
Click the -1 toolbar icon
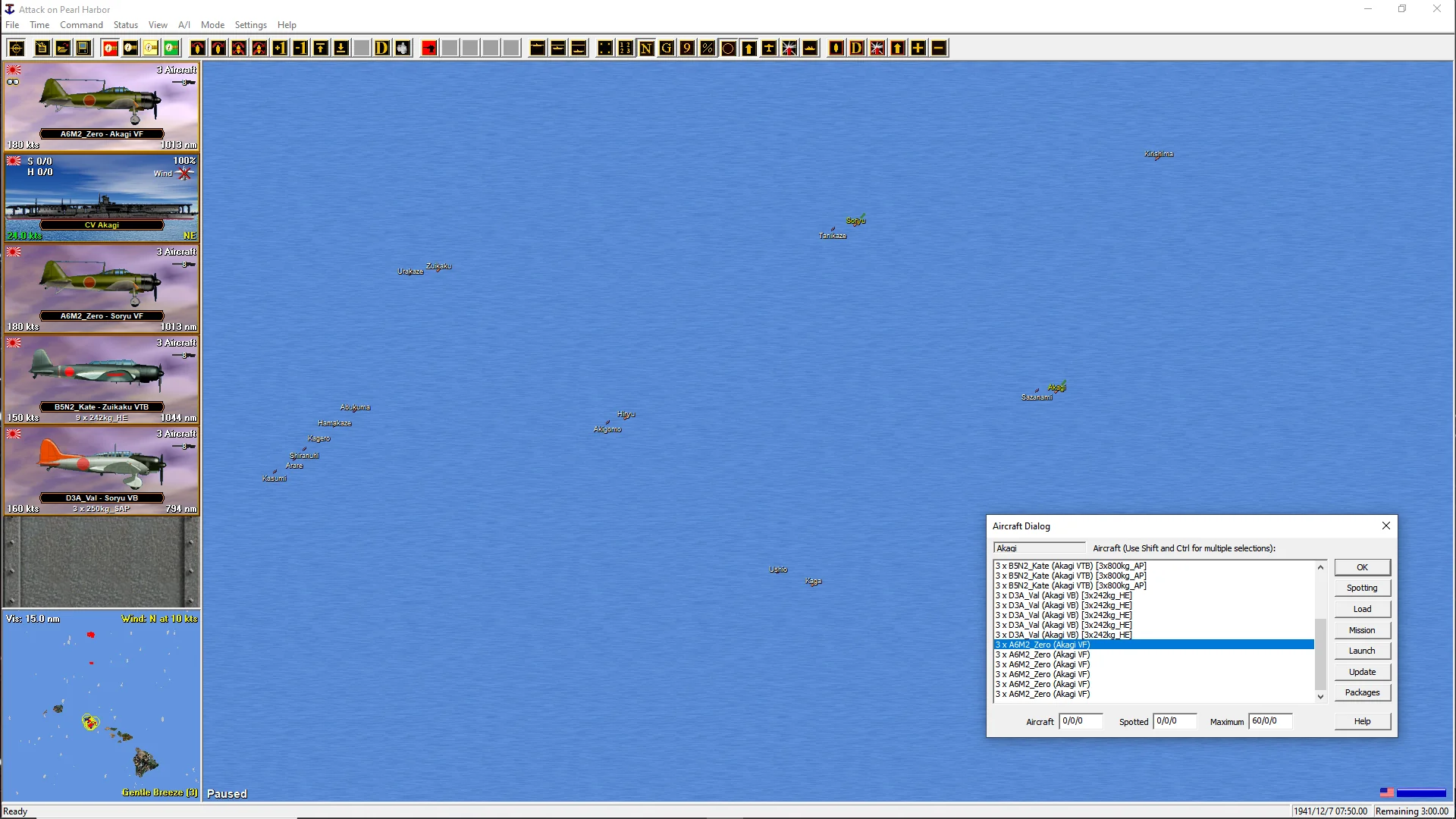coord(300,49)
